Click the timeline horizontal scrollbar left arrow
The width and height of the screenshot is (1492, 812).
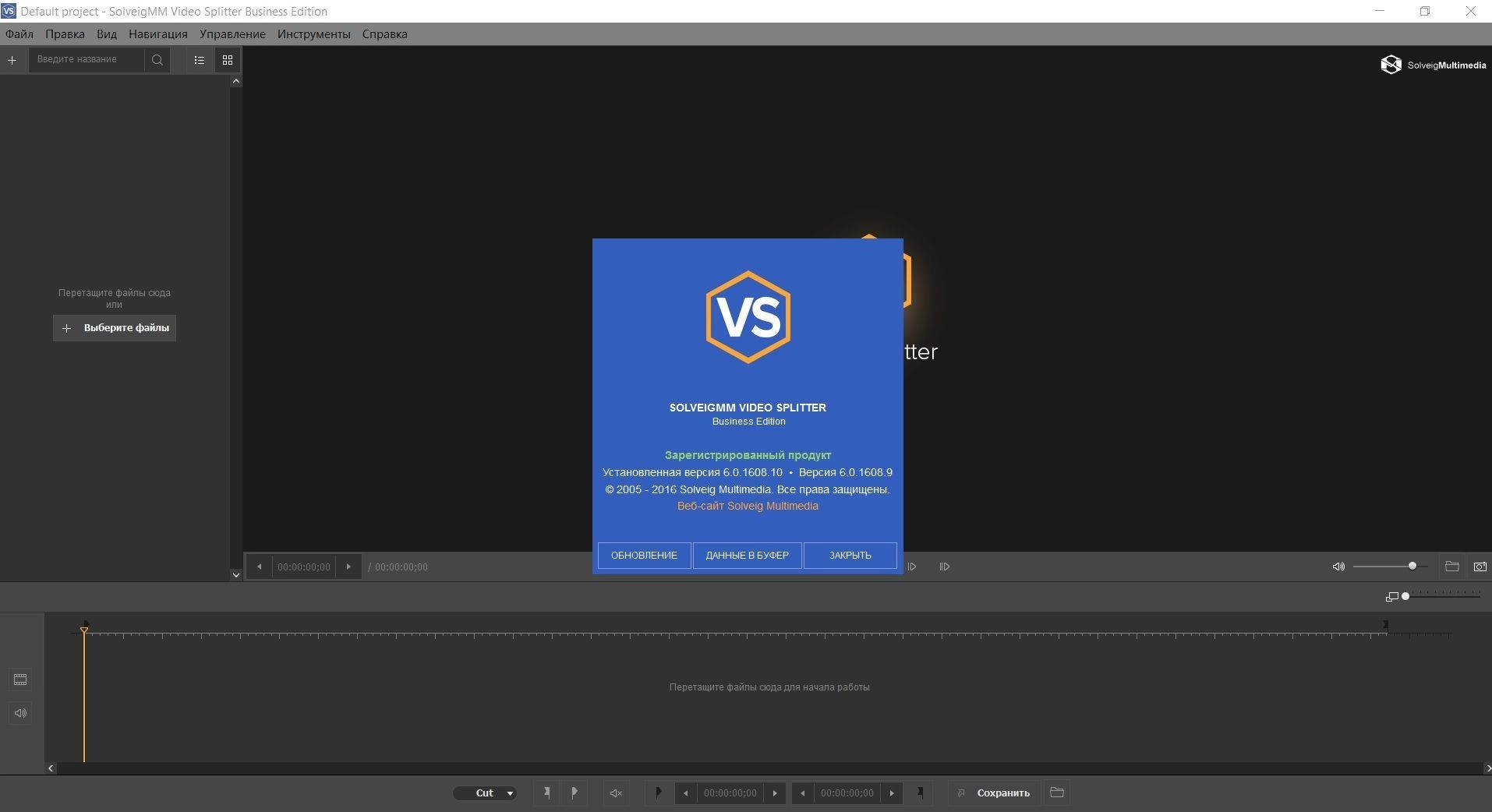click(x=51, y=768)
